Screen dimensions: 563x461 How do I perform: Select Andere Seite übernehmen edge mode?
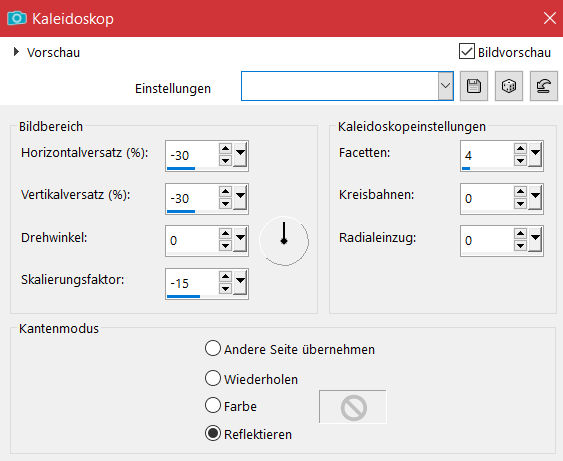[213, 348]
